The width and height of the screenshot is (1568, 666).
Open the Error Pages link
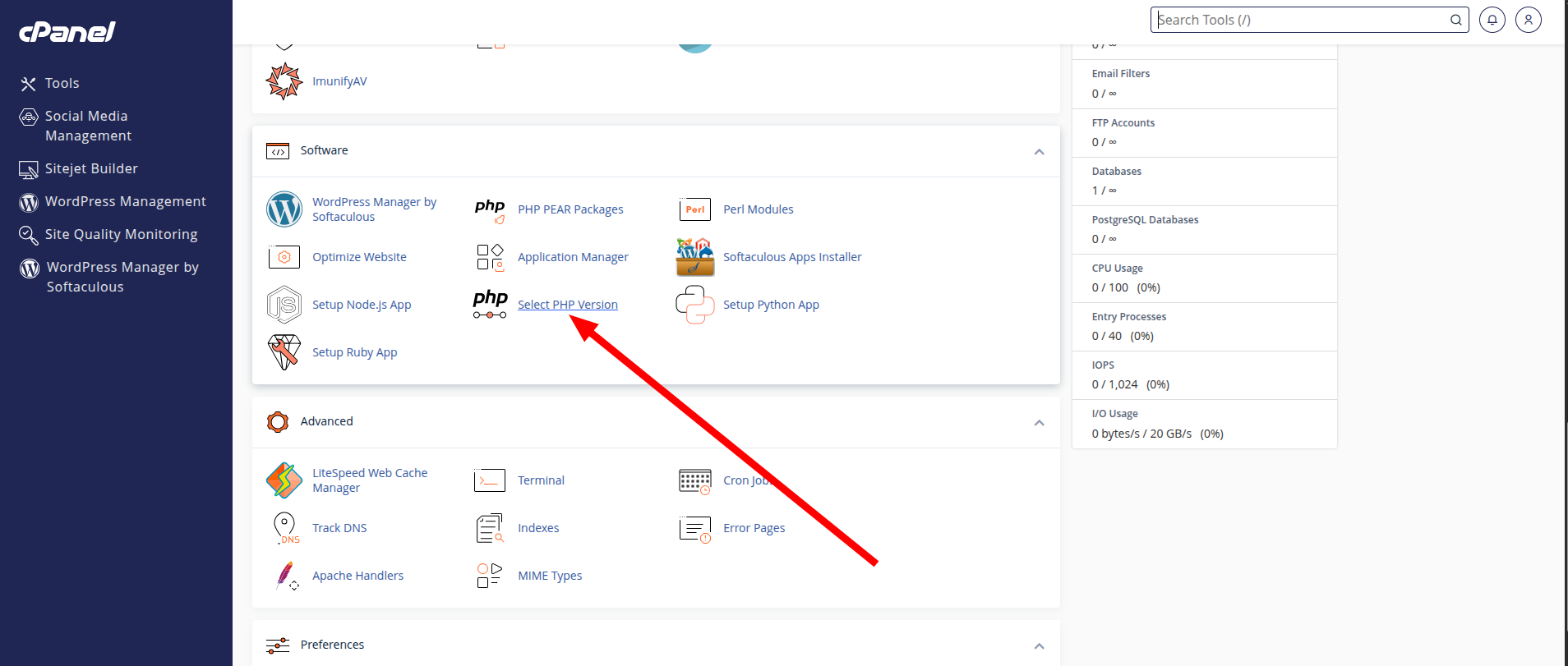[x=754, y=528]
